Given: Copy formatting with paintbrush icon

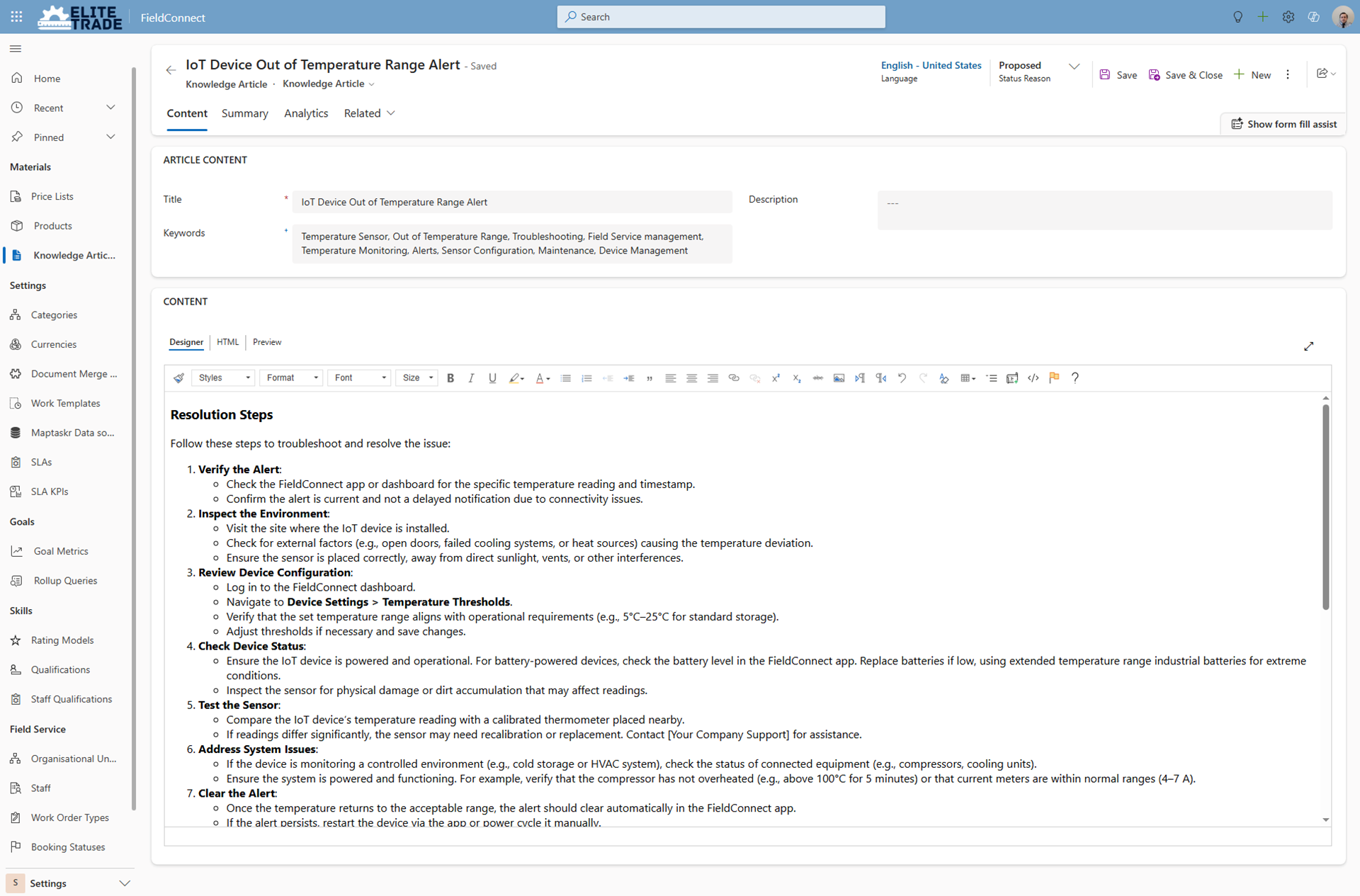Looking at the screenshot, I should (x=178, y=378).
